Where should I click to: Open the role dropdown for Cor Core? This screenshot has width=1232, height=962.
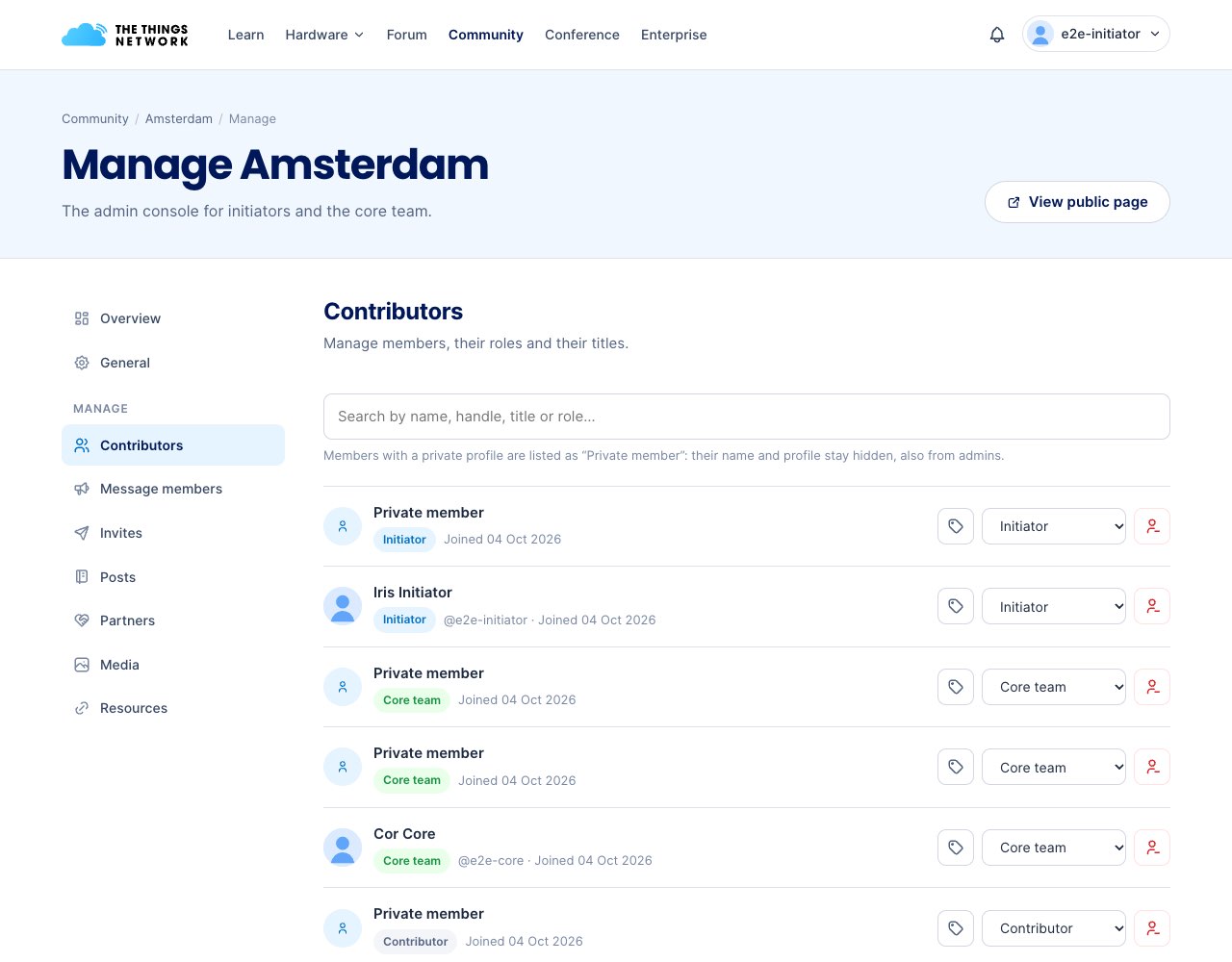[x=1054, y=848]
